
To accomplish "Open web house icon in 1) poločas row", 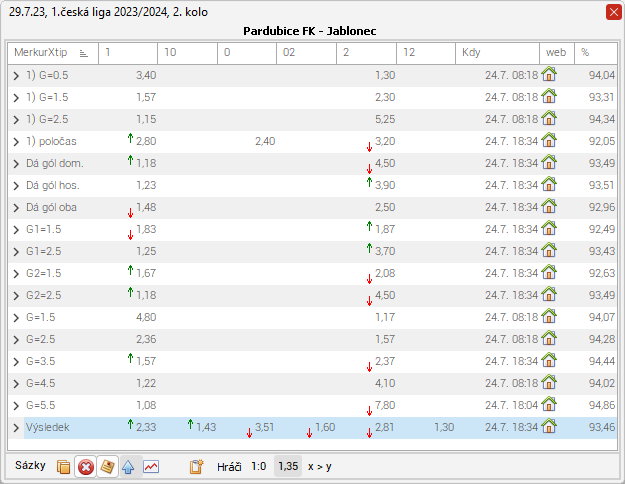I will pyautogui.click(x=549, y=140).
